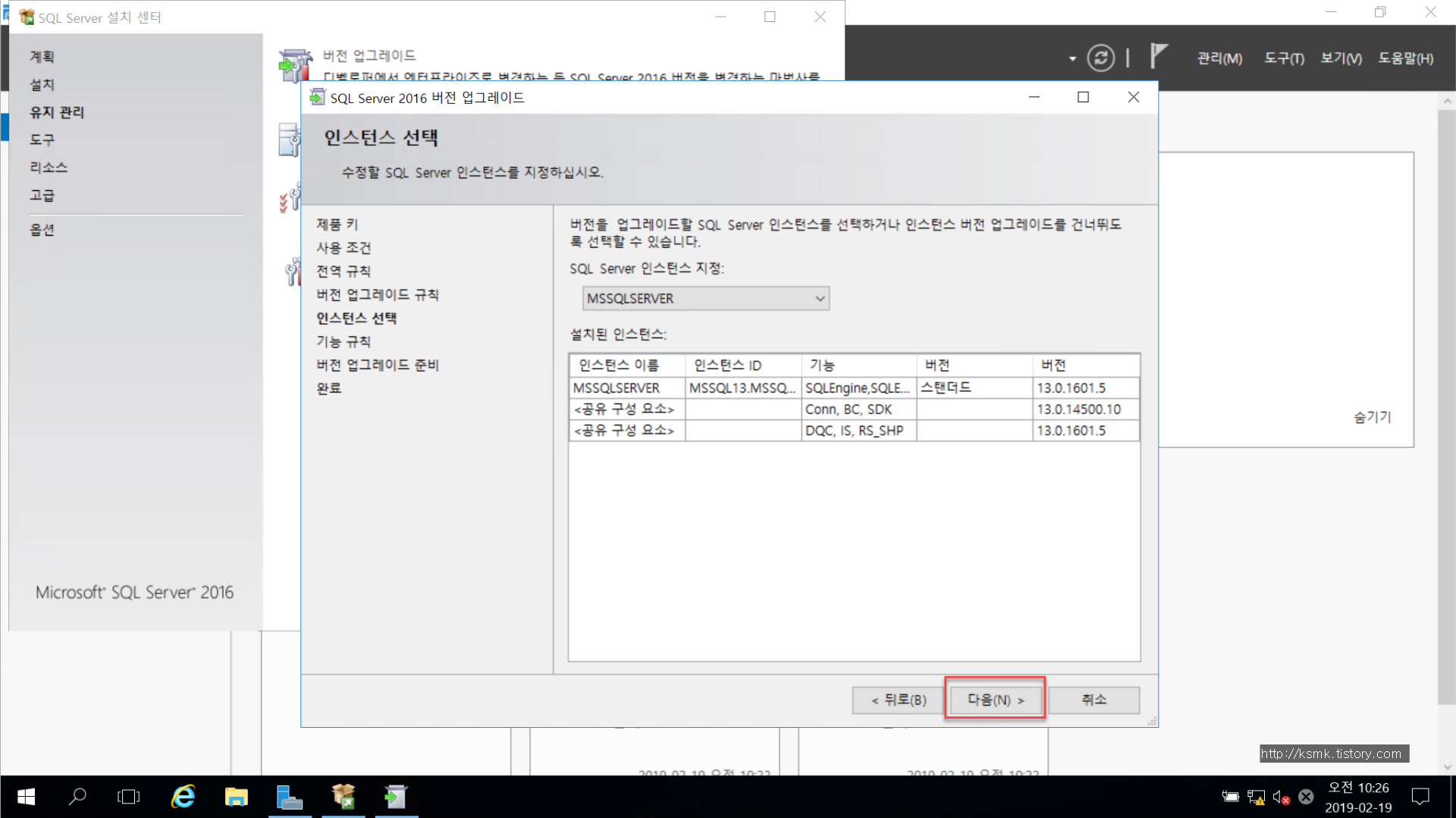This screenshot has height=818, width=1456.
Task: Select the 설치 item in Setup Center sidebar
Action: tap(42, 85)
